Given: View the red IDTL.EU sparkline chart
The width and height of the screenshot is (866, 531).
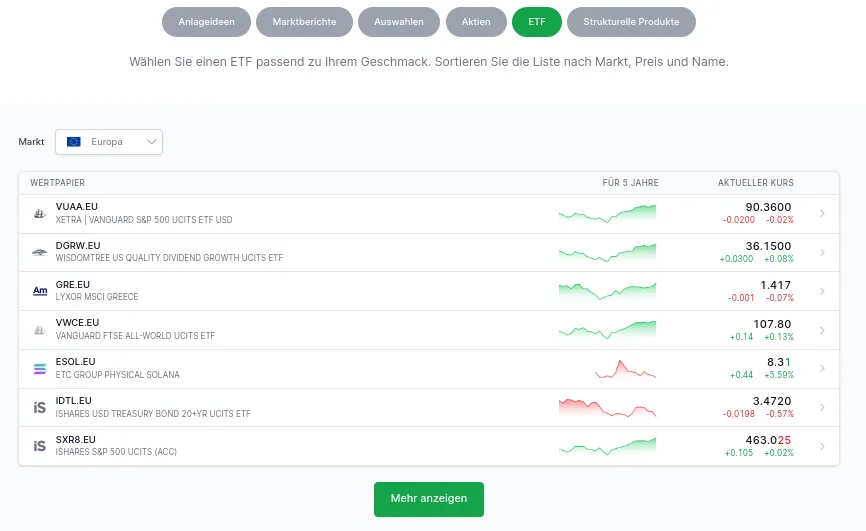Looking at the screenshot, I should pyautogui.click(x=608, y=408).
